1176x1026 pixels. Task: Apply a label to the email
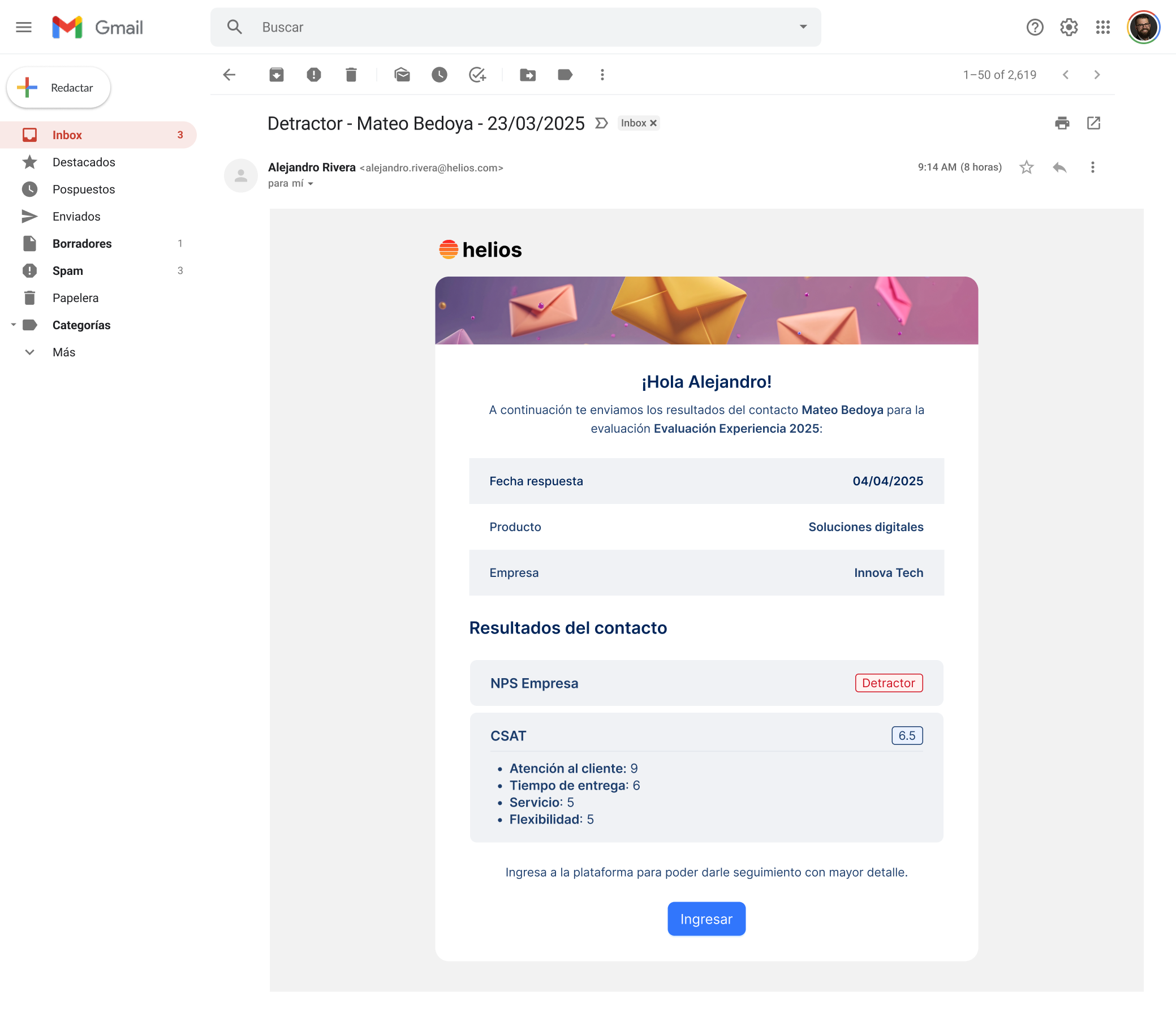565,75
